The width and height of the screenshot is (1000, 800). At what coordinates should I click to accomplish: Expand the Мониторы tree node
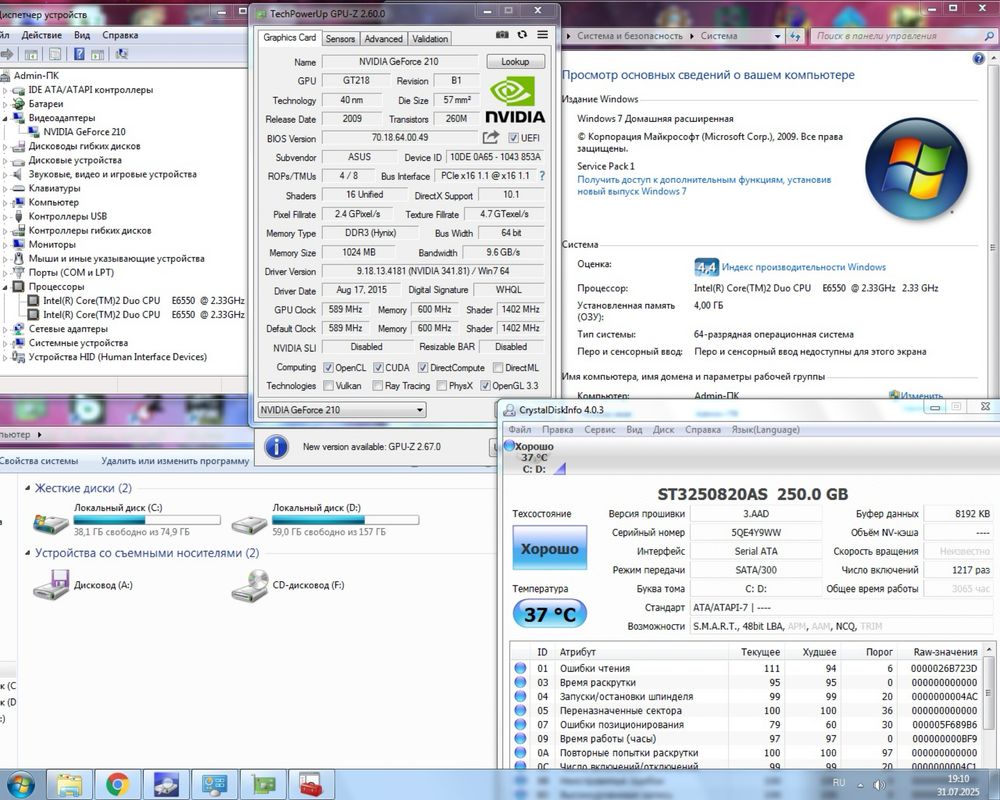(x=5, y=245)
